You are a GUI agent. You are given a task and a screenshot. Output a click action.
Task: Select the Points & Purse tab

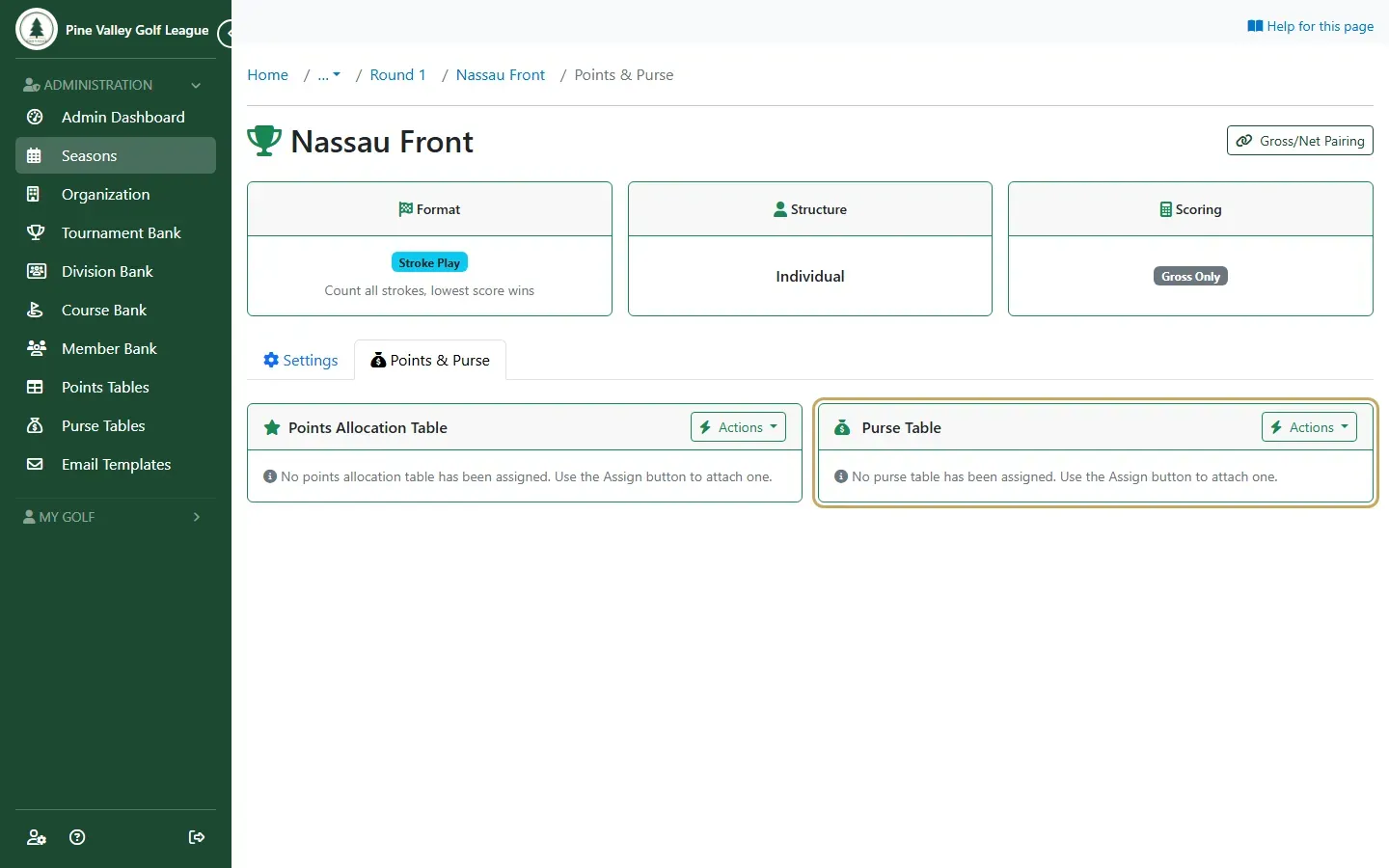(430, 360)
